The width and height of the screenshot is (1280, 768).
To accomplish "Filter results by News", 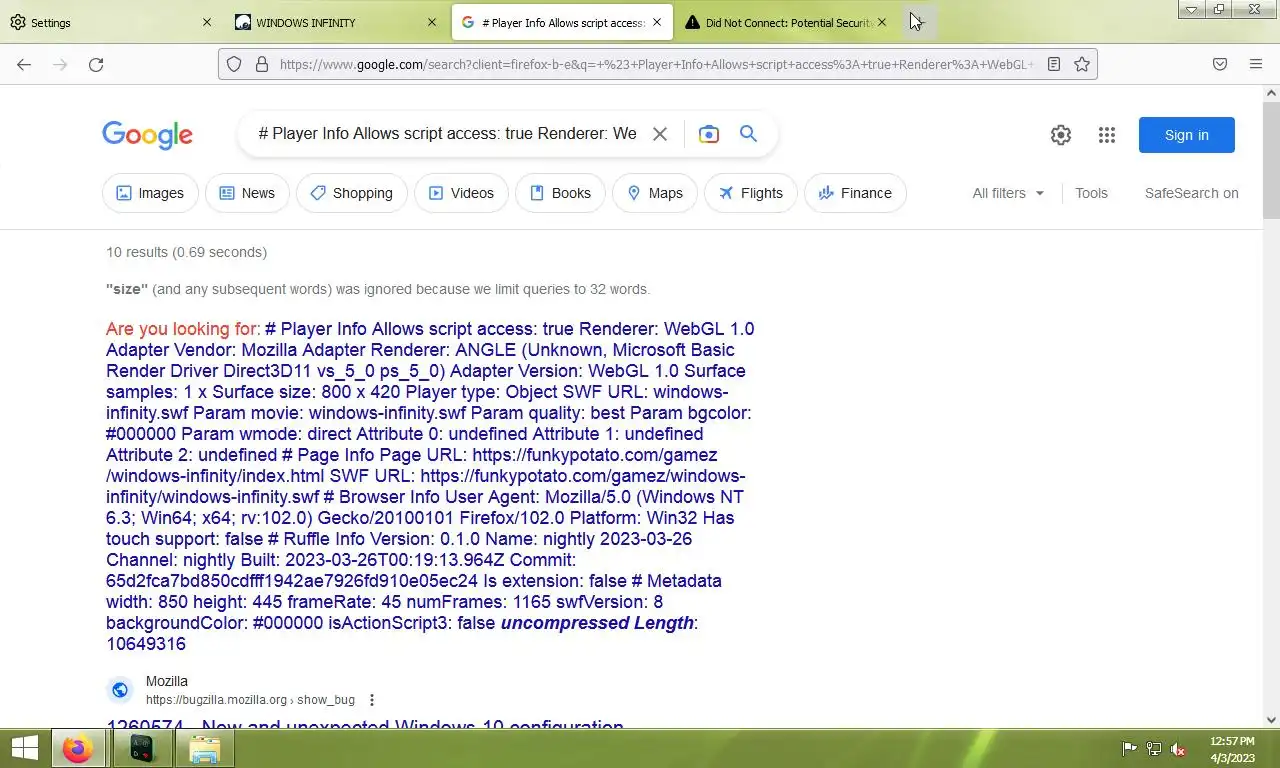I will pos(247,193).
